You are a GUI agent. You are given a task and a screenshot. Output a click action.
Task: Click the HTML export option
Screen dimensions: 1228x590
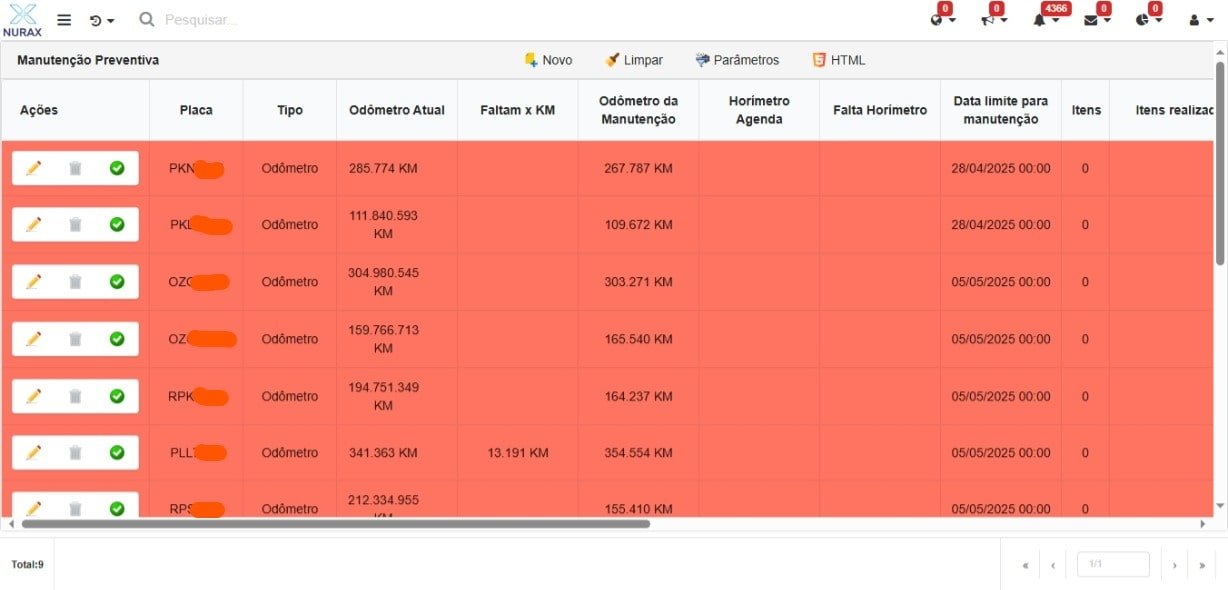pyautogui.click(x=838, y=60)
